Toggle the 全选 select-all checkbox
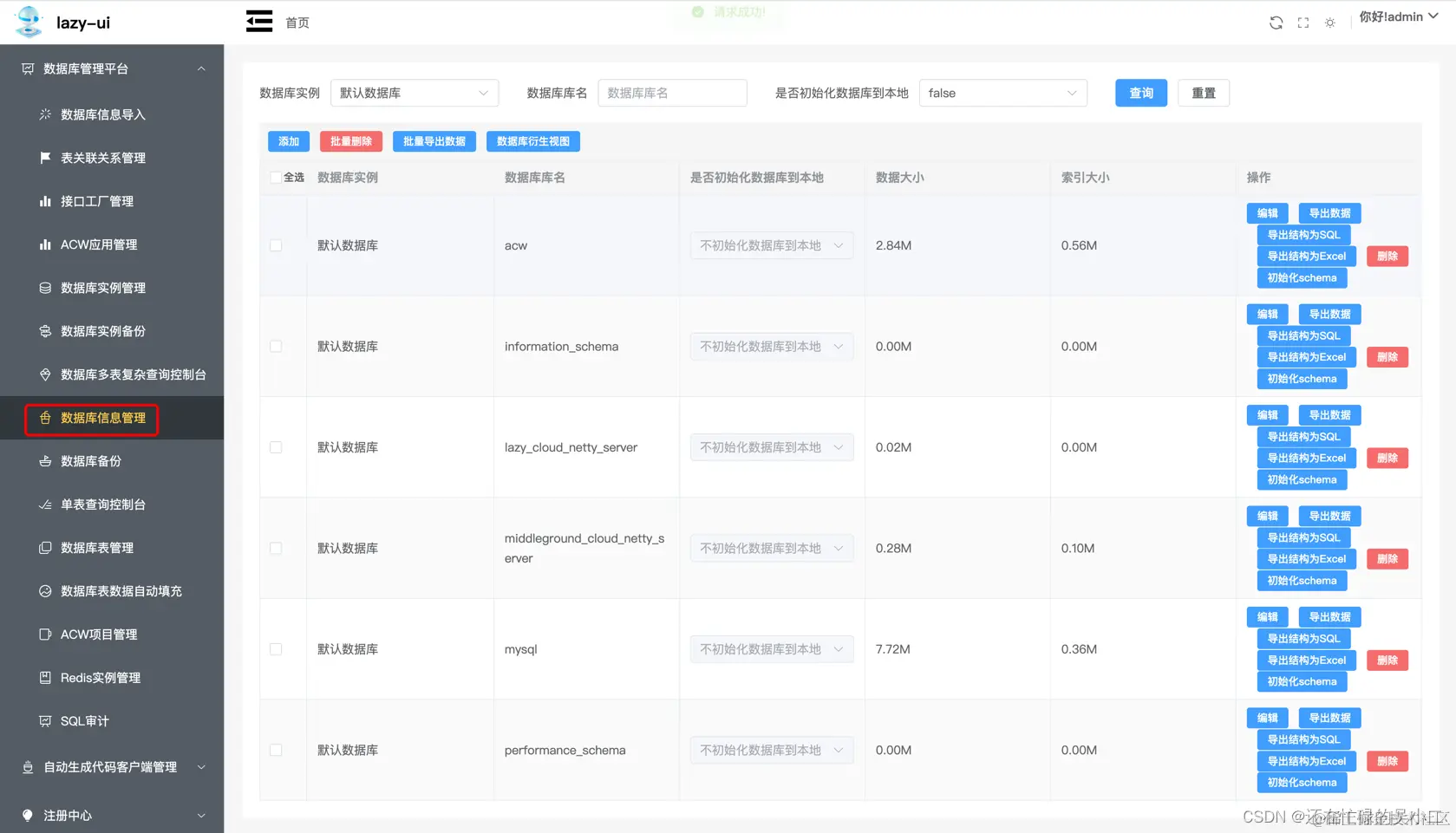The width and height of the screenshot is (1456, 833). (276, 178)
